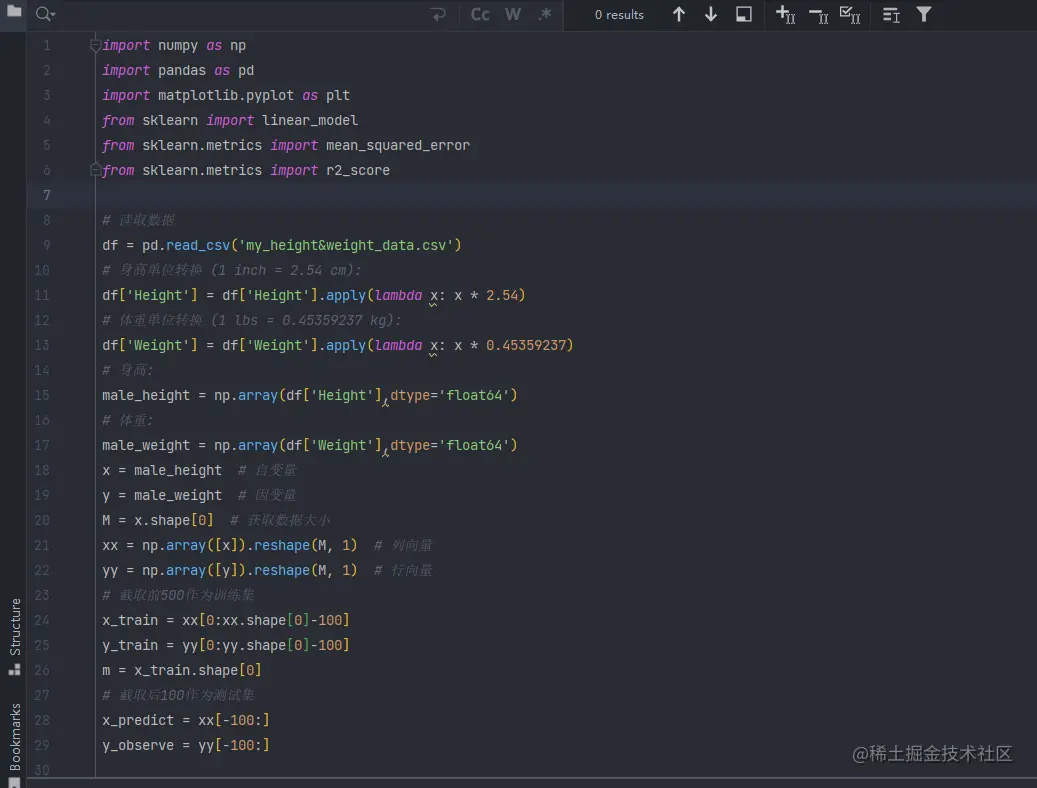The width and height of the screenshot is (1037, 788).
Task: Click the Project folder icon in sidebar
Action: [13, 11]
